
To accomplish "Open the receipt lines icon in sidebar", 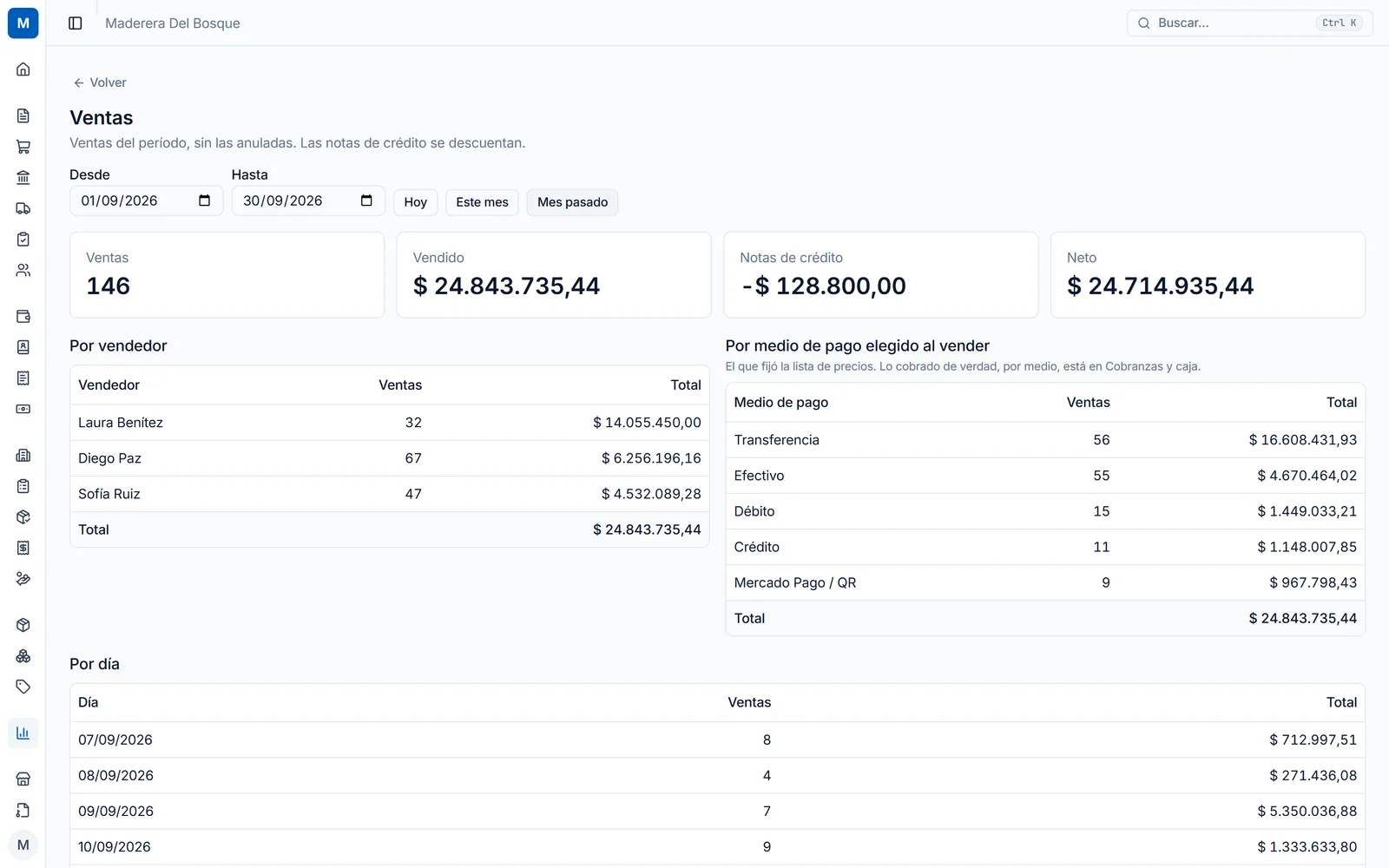I will point(23,378).
